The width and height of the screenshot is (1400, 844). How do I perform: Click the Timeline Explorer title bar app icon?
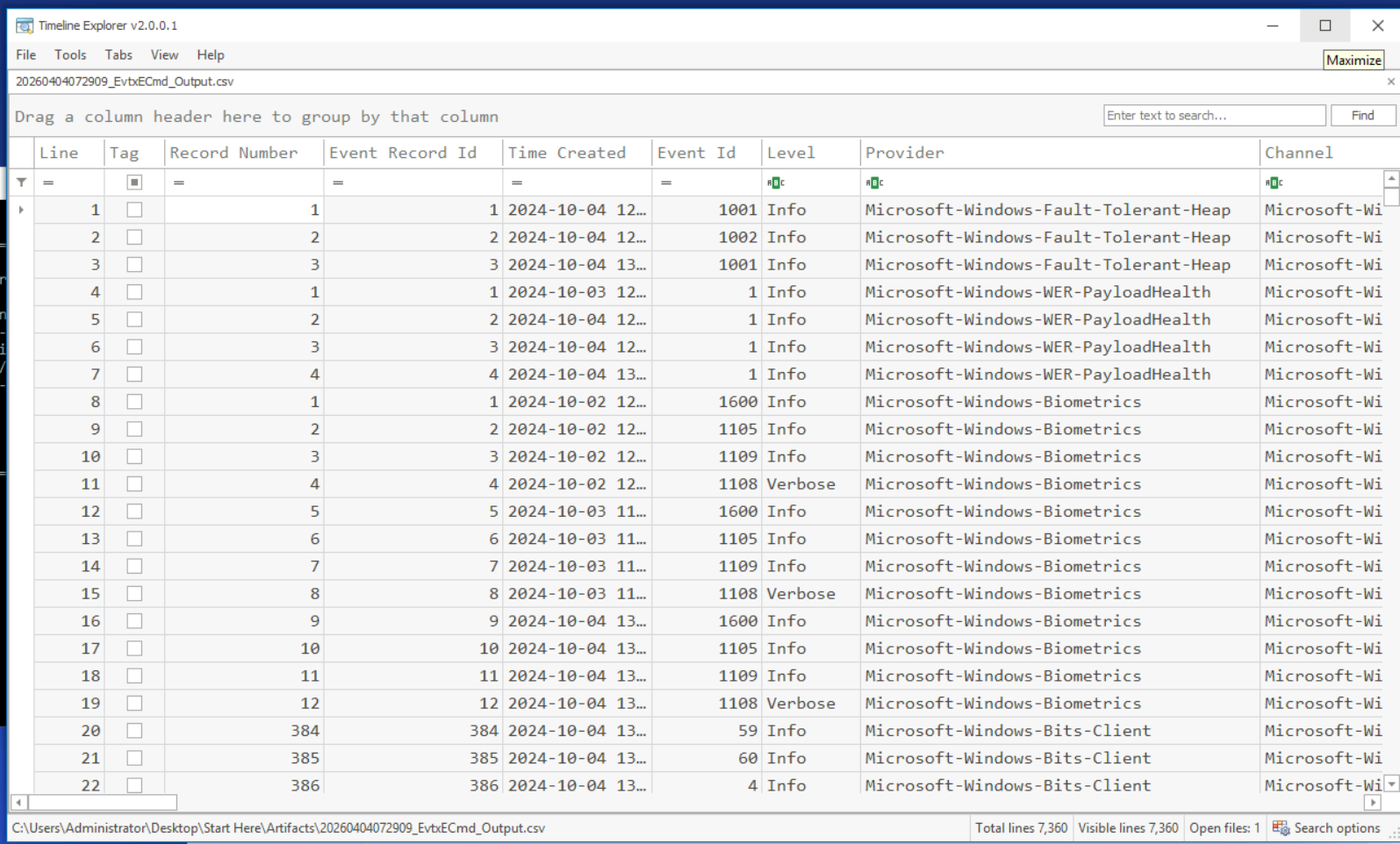tap(24, 25)
